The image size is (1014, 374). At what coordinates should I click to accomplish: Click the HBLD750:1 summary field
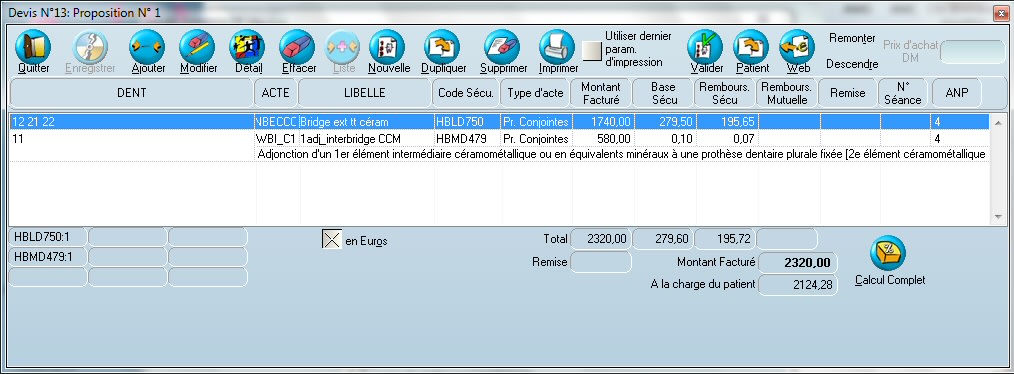(x=47, y=237)
